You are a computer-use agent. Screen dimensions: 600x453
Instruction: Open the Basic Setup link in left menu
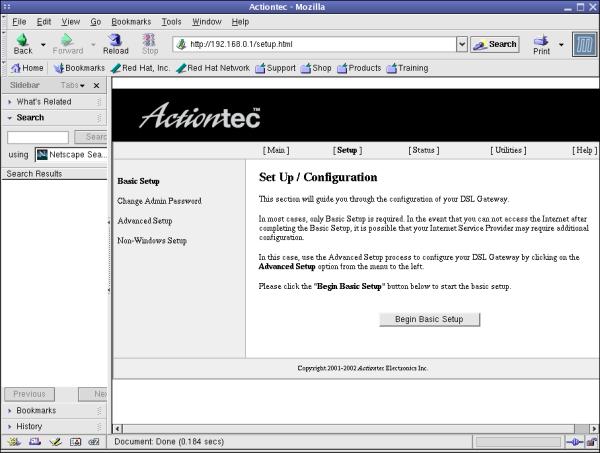pyautogui.click(x=139, y=181)
